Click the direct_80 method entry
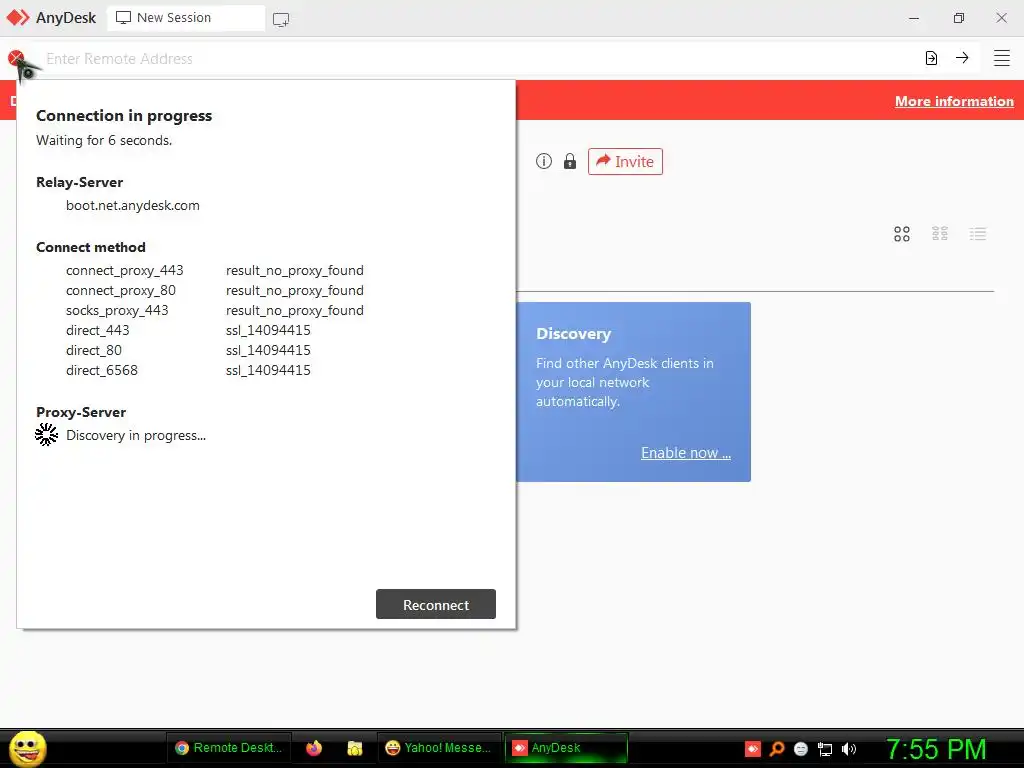This screenshot has width=1024, height=768. [x=94, y=351]
